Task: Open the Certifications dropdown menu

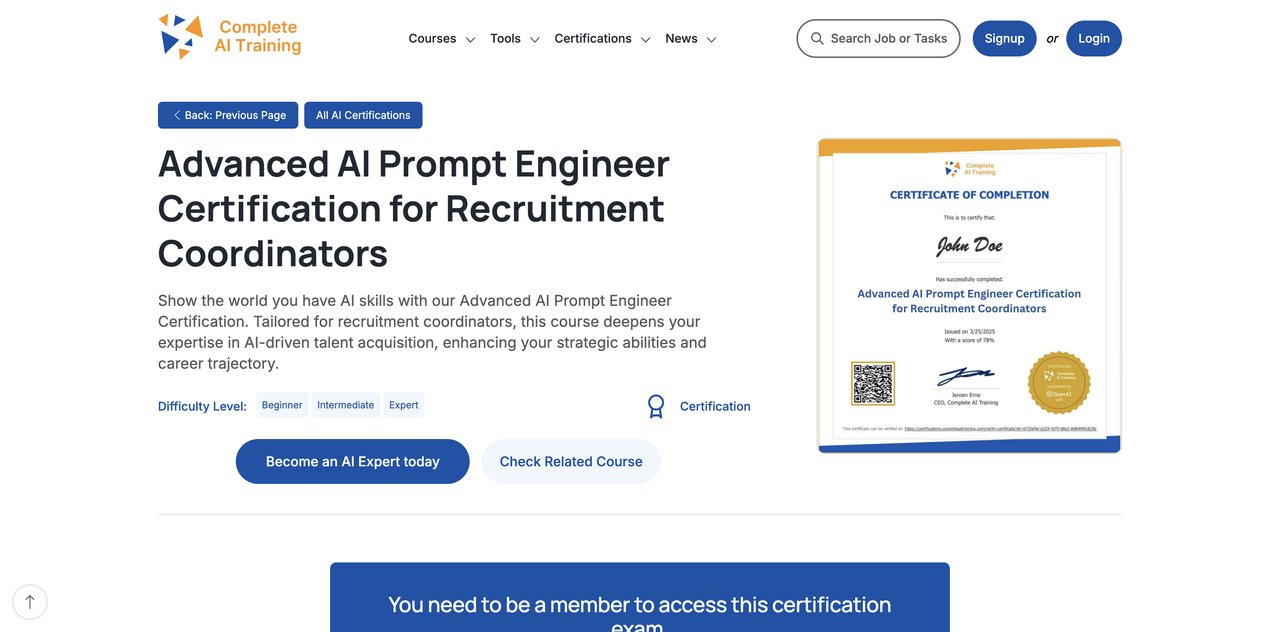Action: point(602,39)
